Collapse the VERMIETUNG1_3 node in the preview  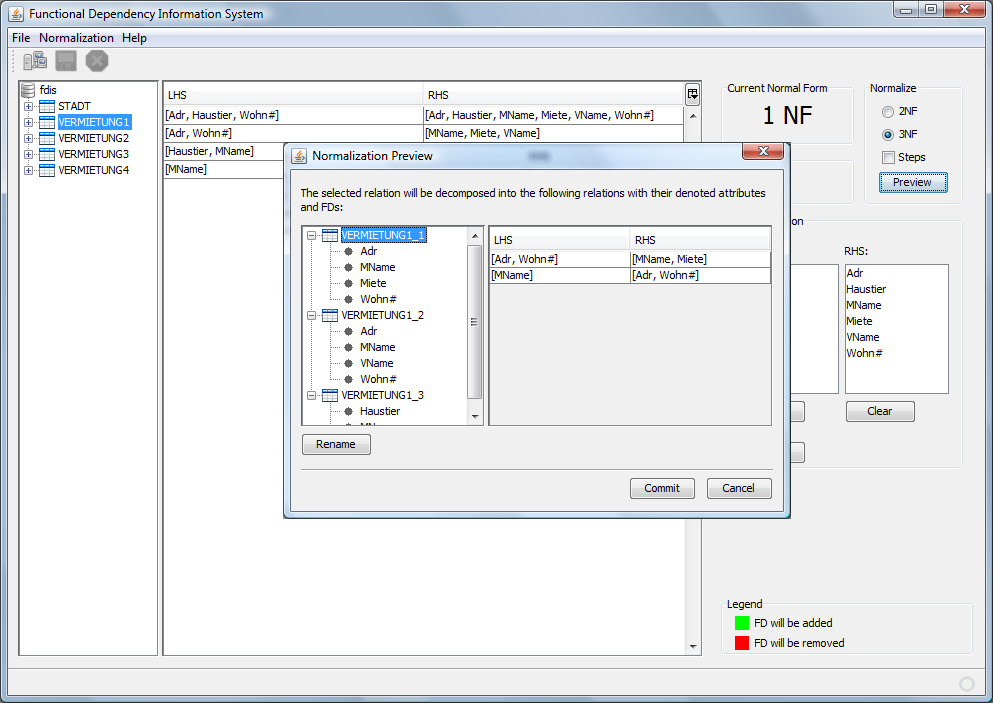(x=312, y=395)
